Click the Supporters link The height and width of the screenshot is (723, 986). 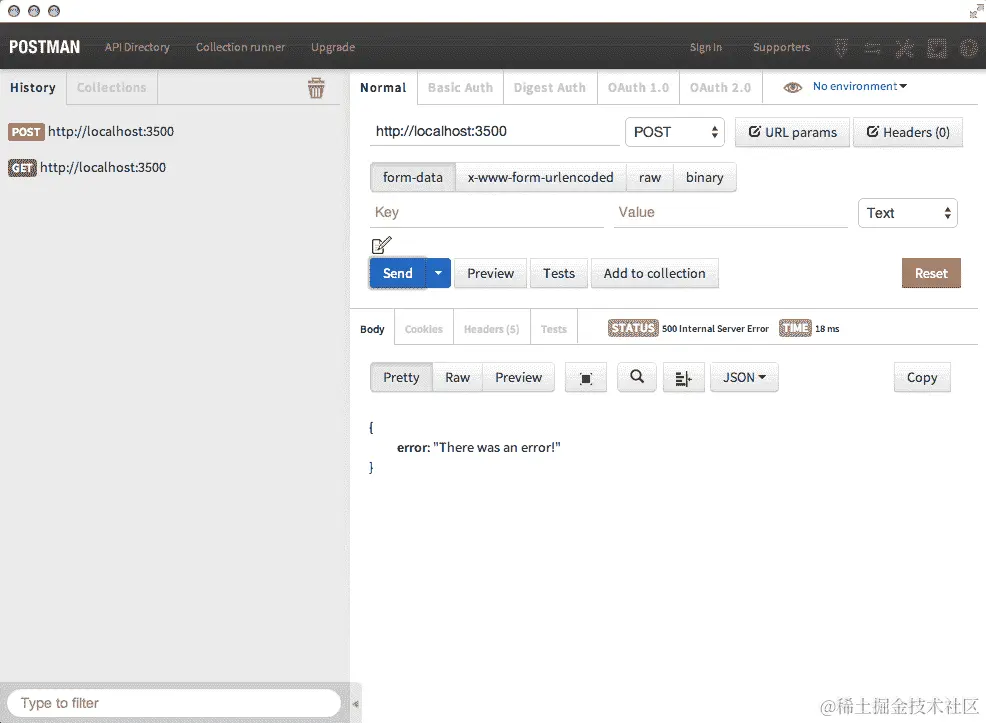pos(782,47)
